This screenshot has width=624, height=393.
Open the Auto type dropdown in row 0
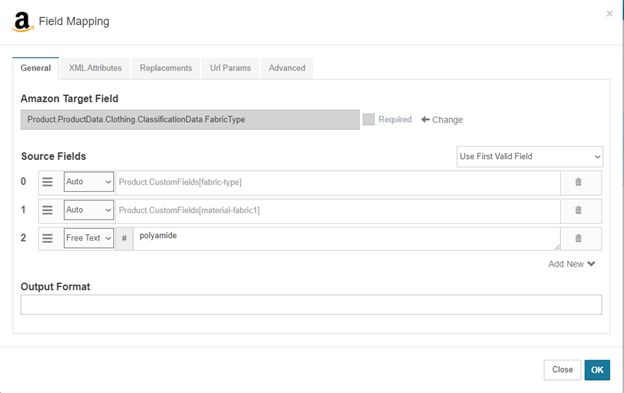tap(89, 182)
